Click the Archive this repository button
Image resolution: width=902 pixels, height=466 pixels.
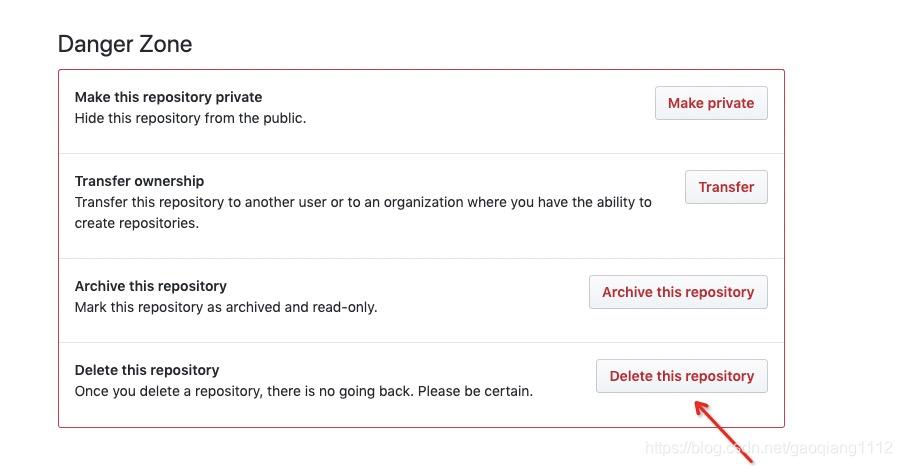(x=678, y=292)
